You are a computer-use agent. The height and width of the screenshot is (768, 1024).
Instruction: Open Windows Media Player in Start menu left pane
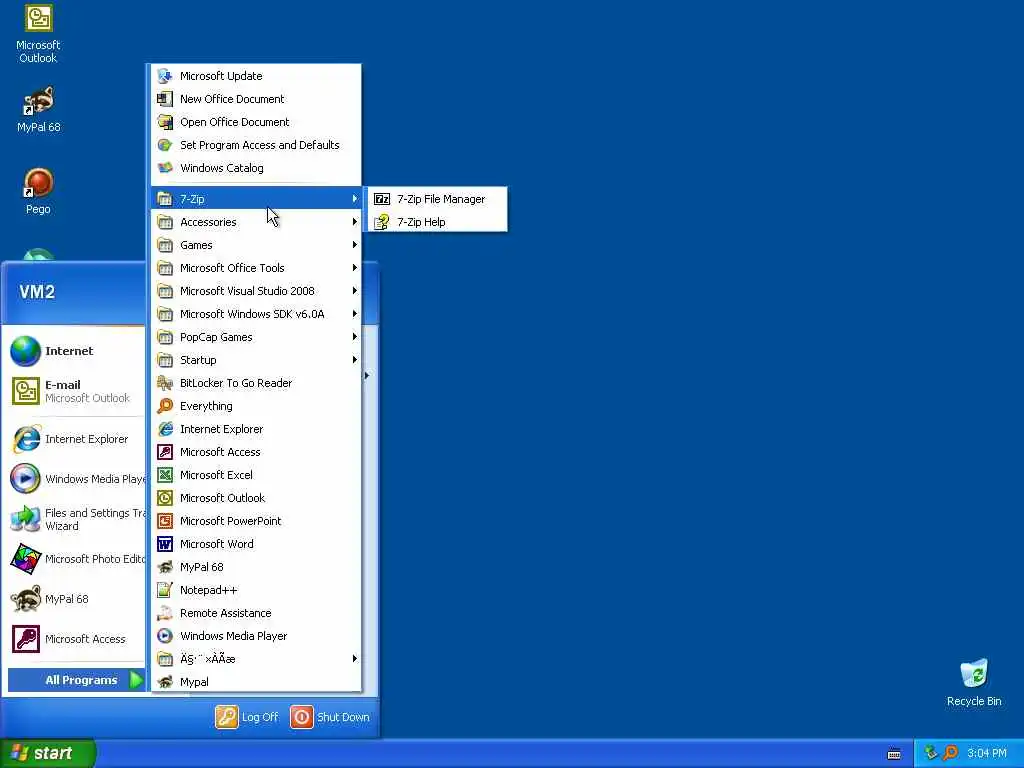(76, 479)
